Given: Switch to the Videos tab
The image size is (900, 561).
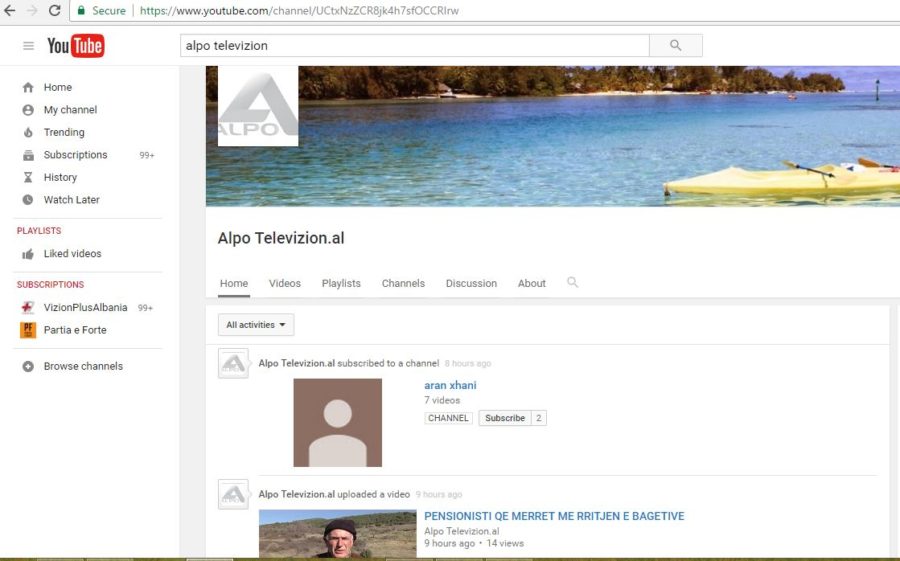Looking at the screenshot, I should click(285, 284).
